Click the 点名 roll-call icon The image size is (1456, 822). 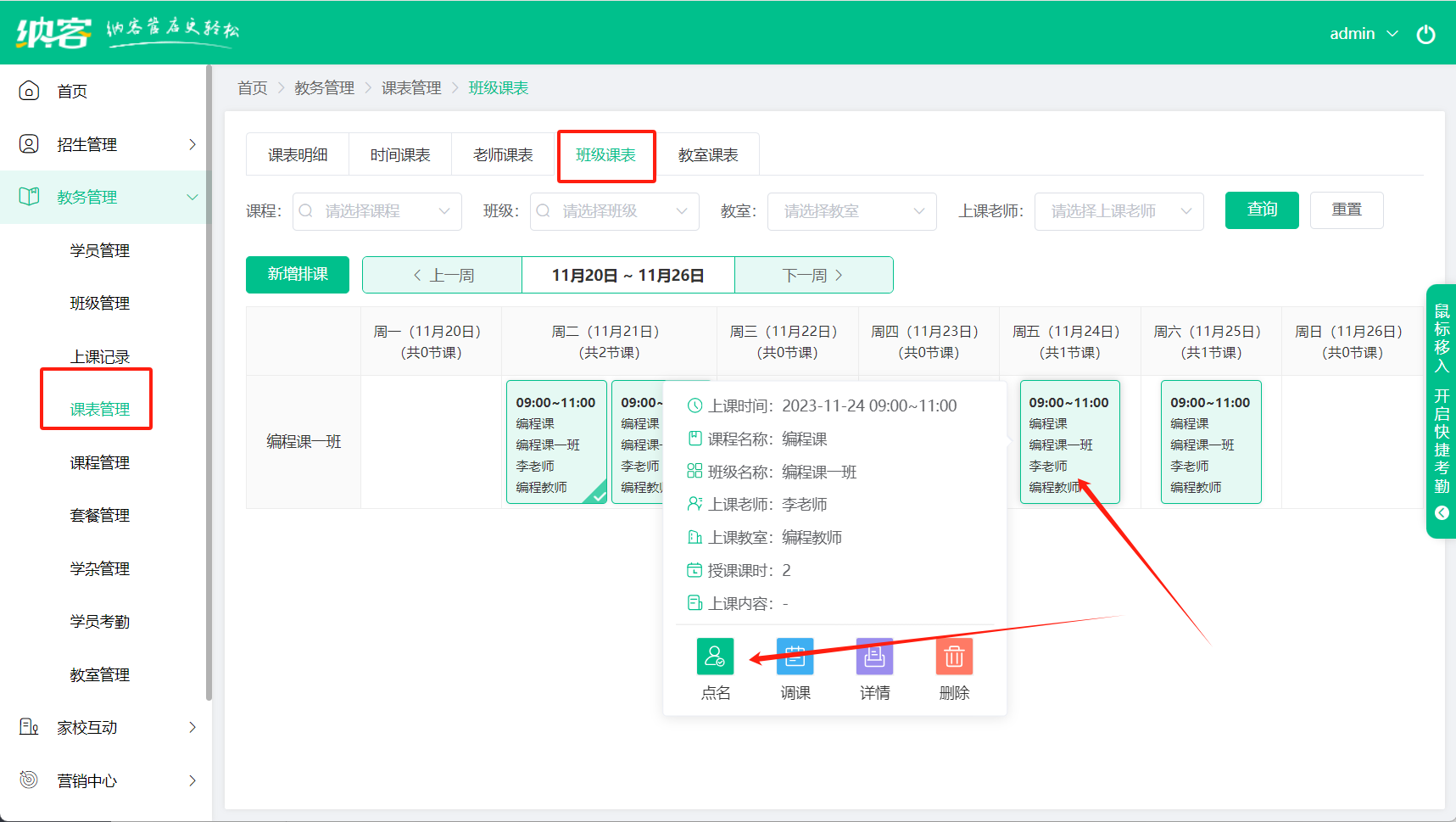click(715, 657)
